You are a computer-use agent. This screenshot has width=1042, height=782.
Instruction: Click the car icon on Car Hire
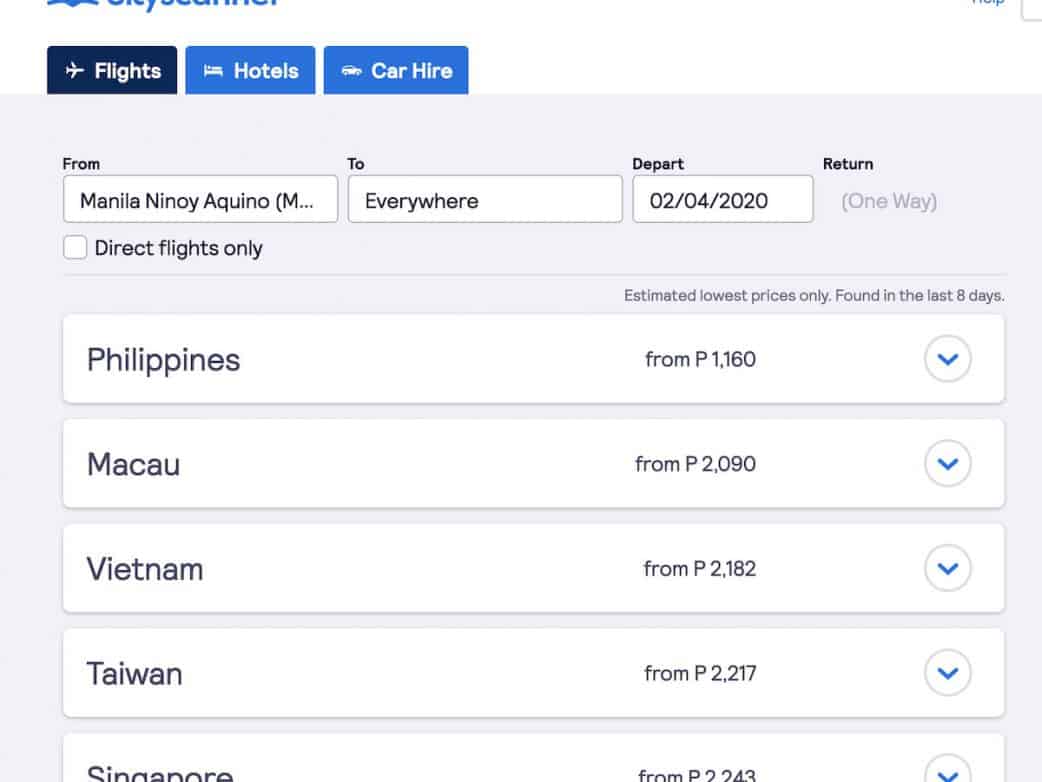(351, 71)
